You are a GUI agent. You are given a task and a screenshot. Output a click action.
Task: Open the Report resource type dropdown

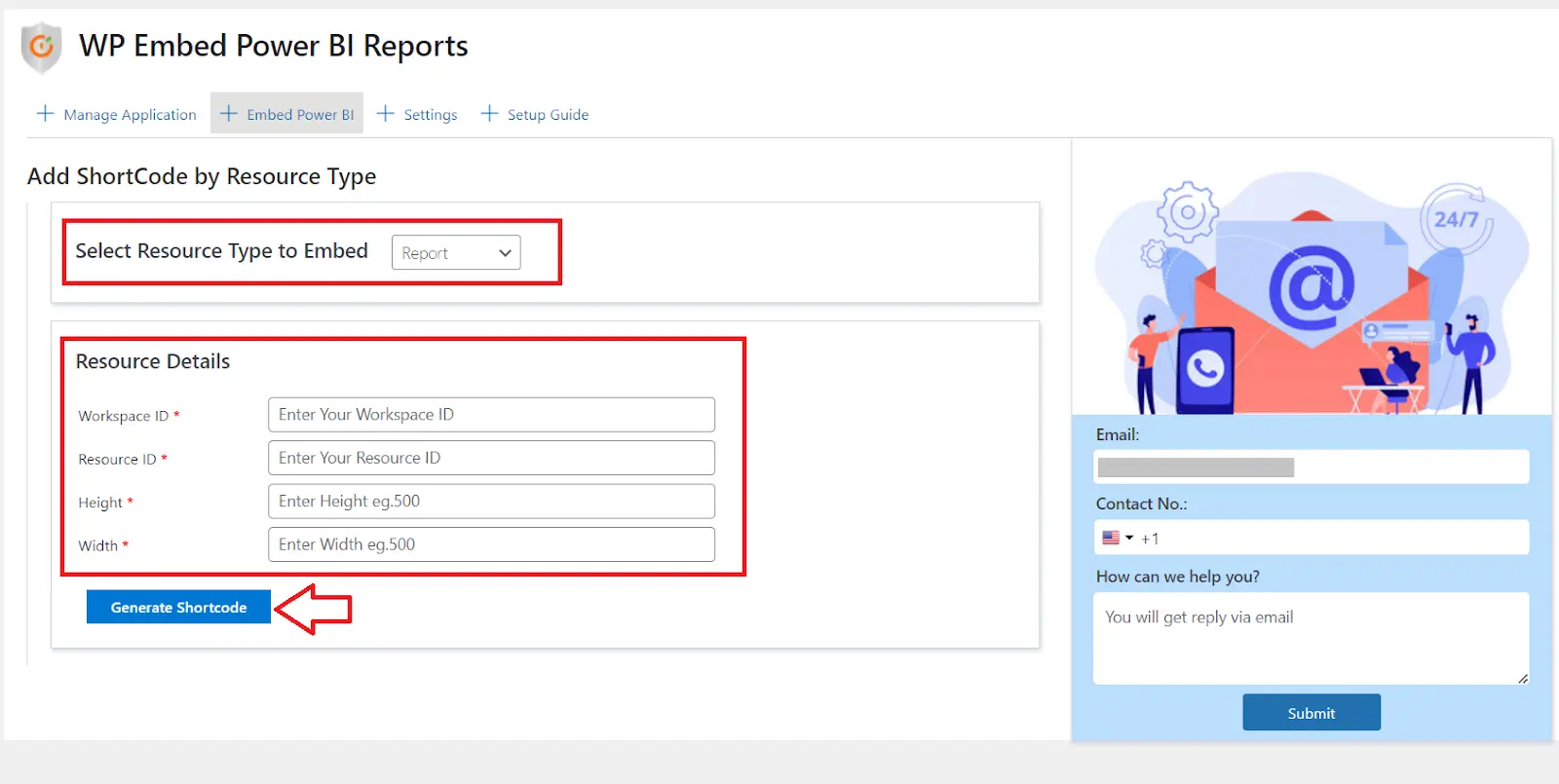tap(456, 252)
